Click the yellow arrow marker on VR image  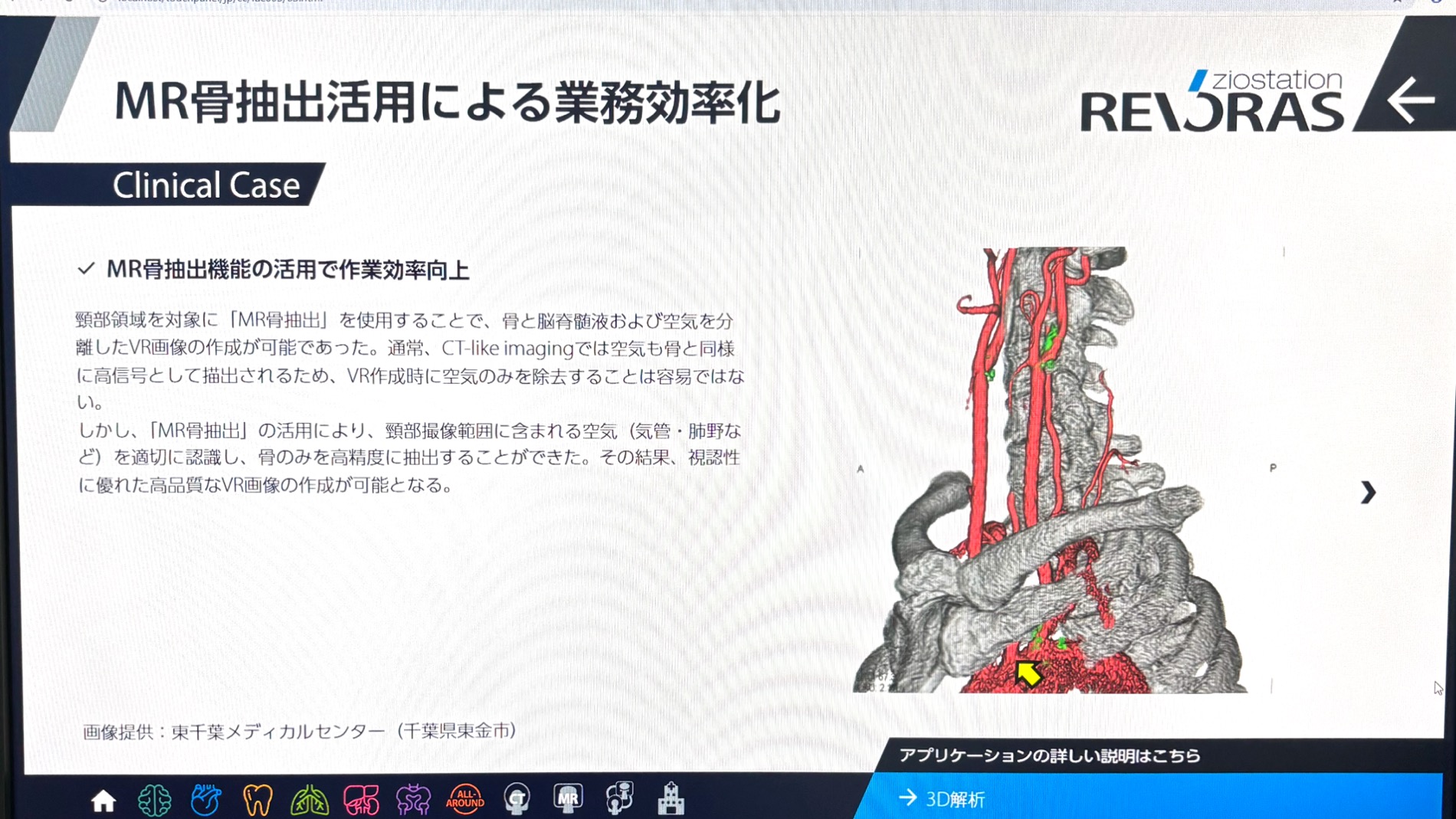pyautogui.click(x=1028, y=673)
